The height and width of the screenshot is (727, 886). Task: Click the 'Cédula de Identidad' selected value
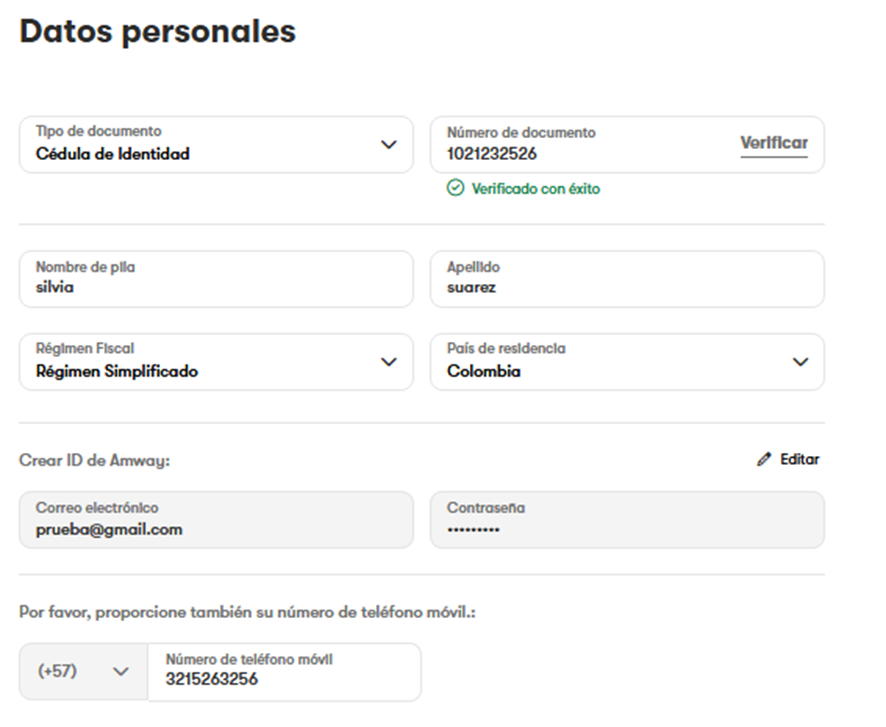pos(113,155)
